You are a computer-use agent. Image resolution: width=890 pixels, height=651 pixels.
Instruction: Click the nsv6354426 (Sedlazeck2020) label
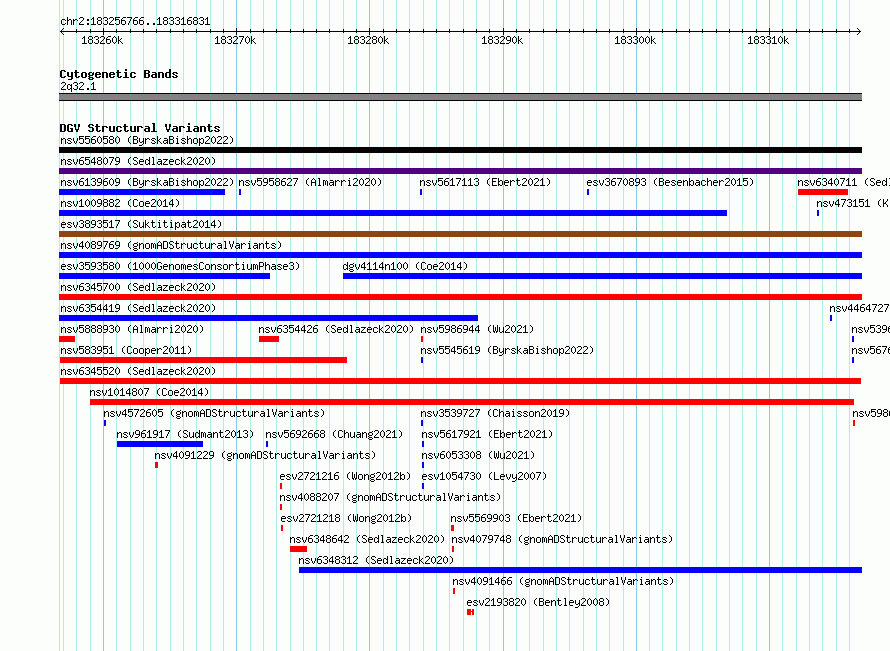pos(336,329)
